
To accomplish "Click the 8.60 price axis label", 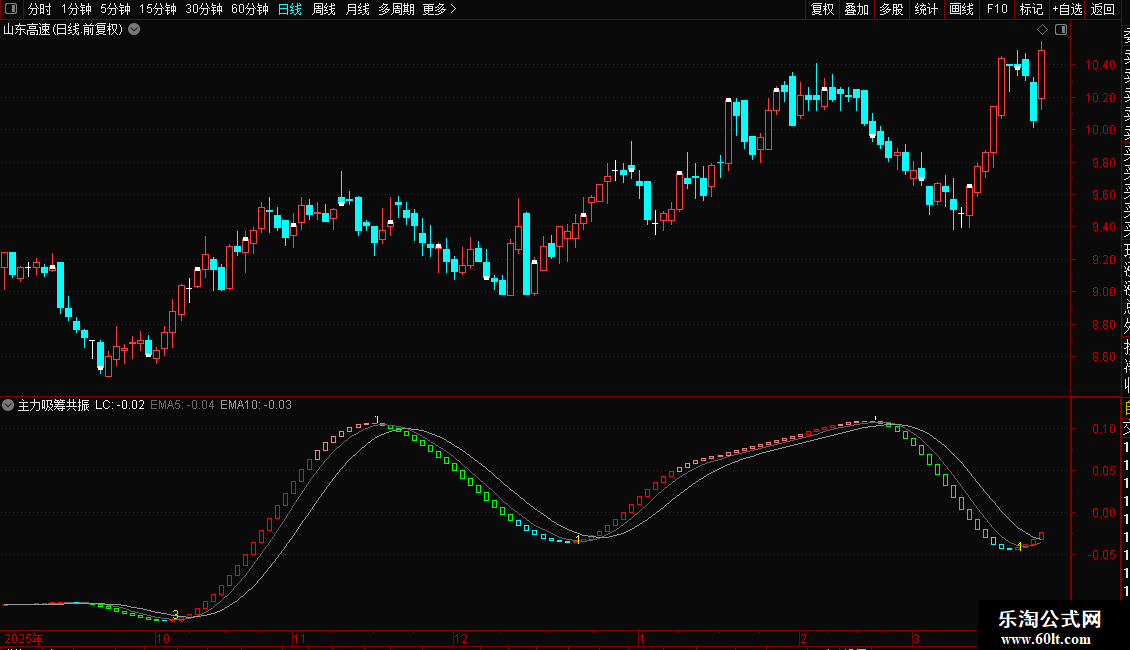I will click(1103, 357).
